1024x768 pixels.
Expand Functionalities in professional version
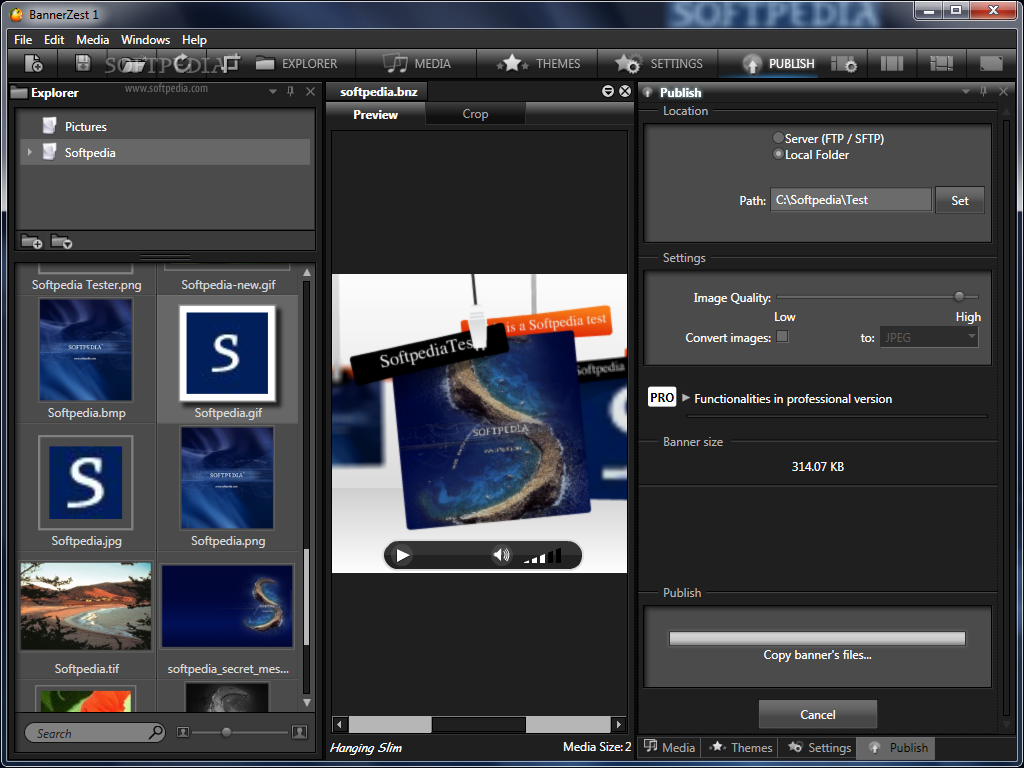tap(686, 397)
